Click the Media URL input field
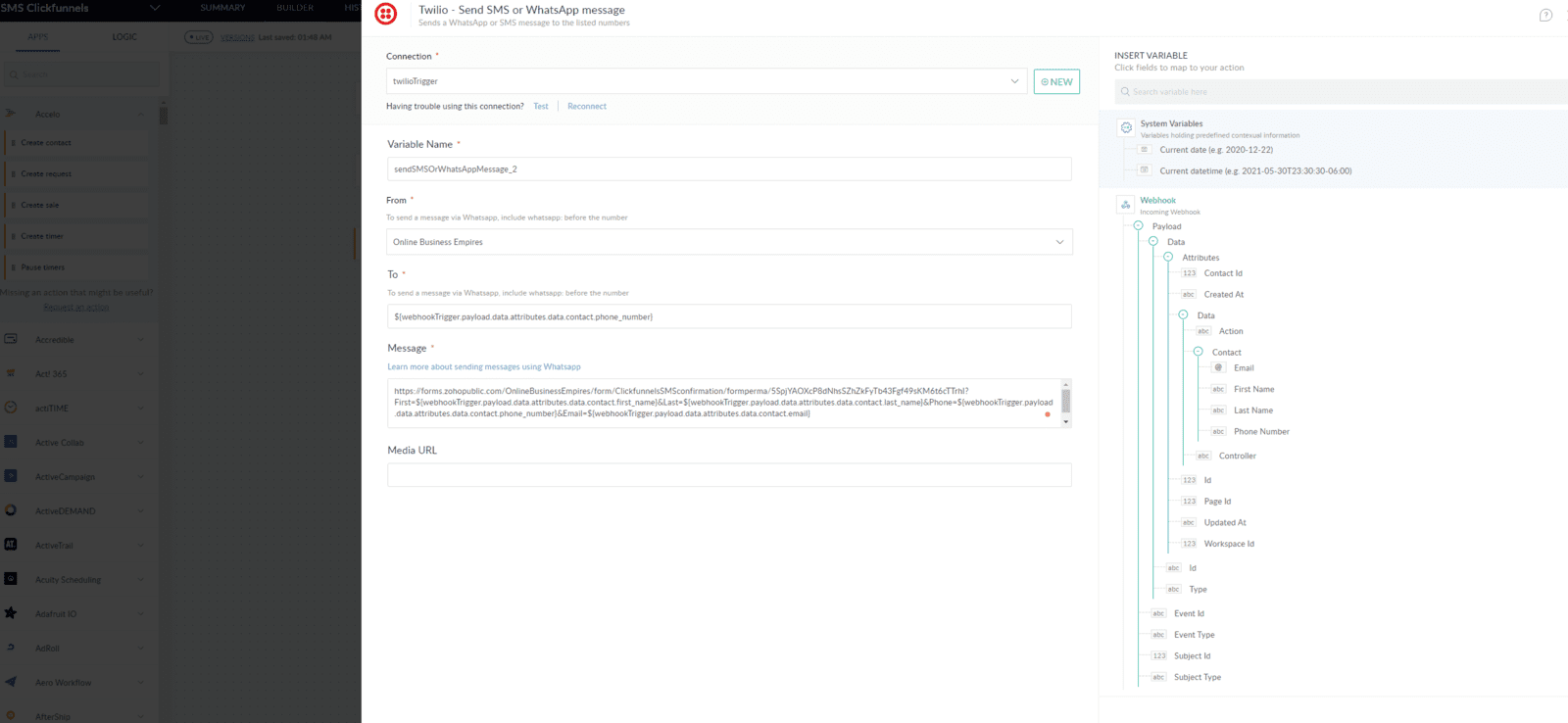The width and height of the screenshot is (1568, 723). coord(729,475)
